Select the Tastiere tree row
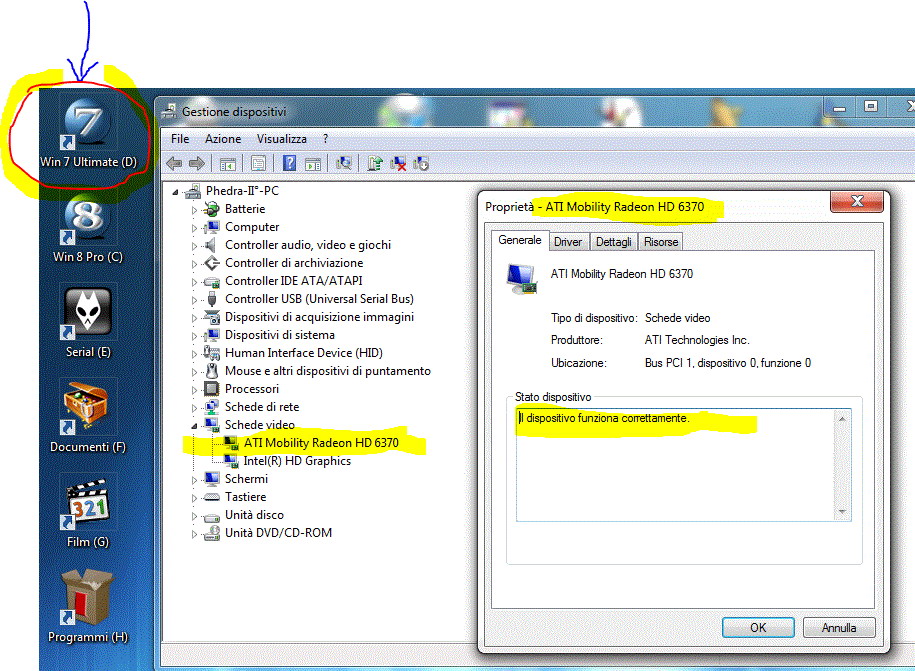 [245, 497]
